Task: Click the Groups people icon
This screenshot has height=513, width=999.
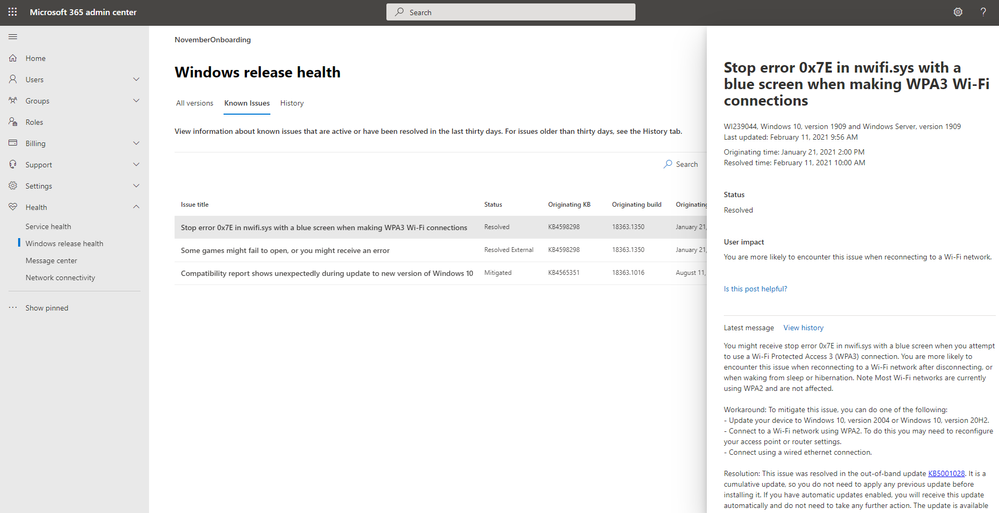Action: coord(13,101)
